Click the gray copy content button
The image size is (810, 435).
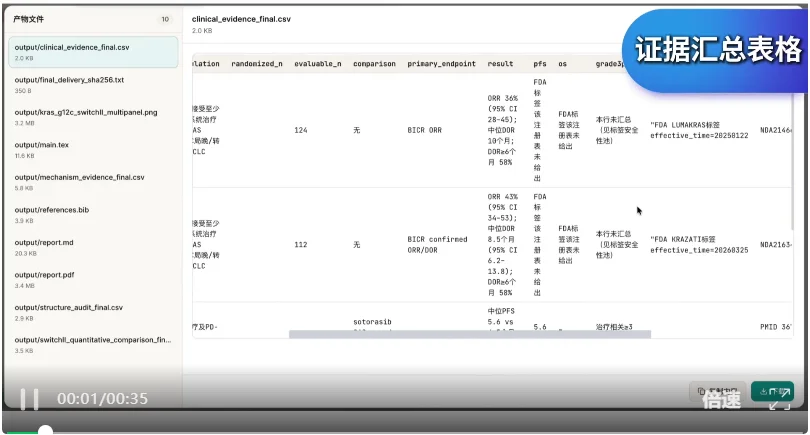coord(718,391)
